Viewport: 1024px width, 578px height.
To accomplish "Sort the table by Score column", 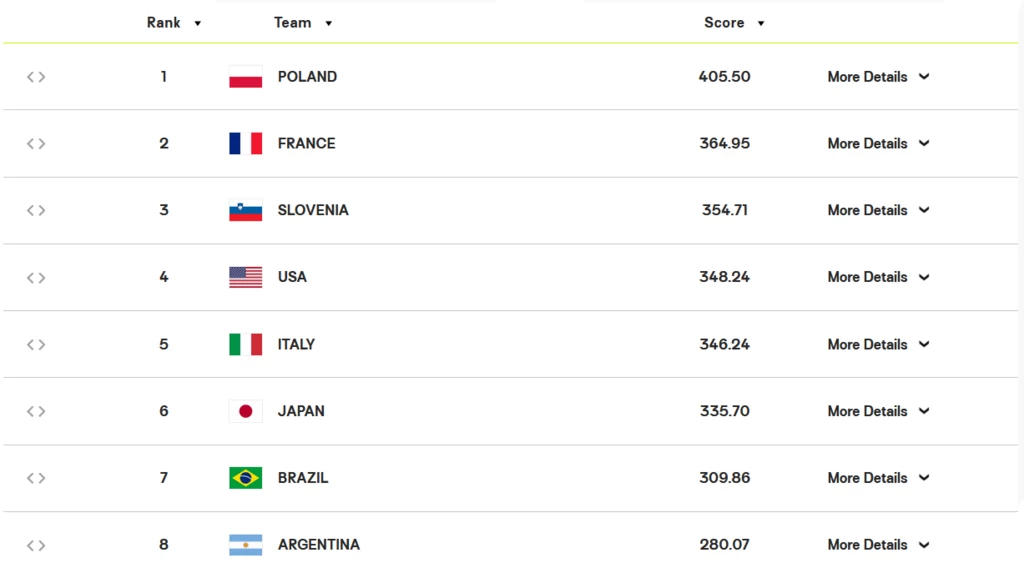I will pyautogui.click(x=734, y=23).
